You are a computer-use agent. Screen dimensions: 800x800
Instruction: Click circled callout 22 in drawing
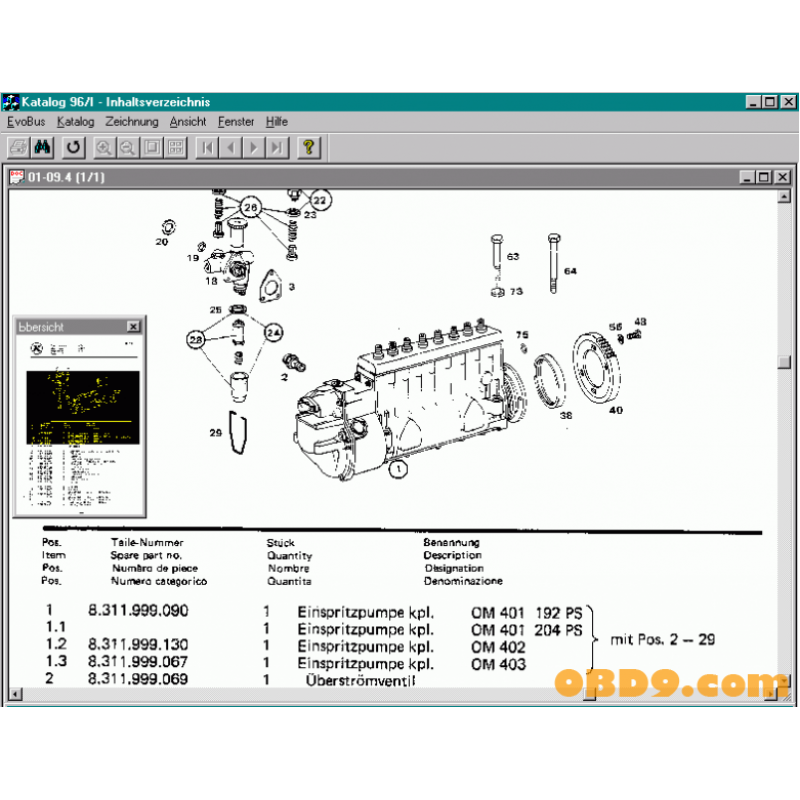tap(320, 200)
